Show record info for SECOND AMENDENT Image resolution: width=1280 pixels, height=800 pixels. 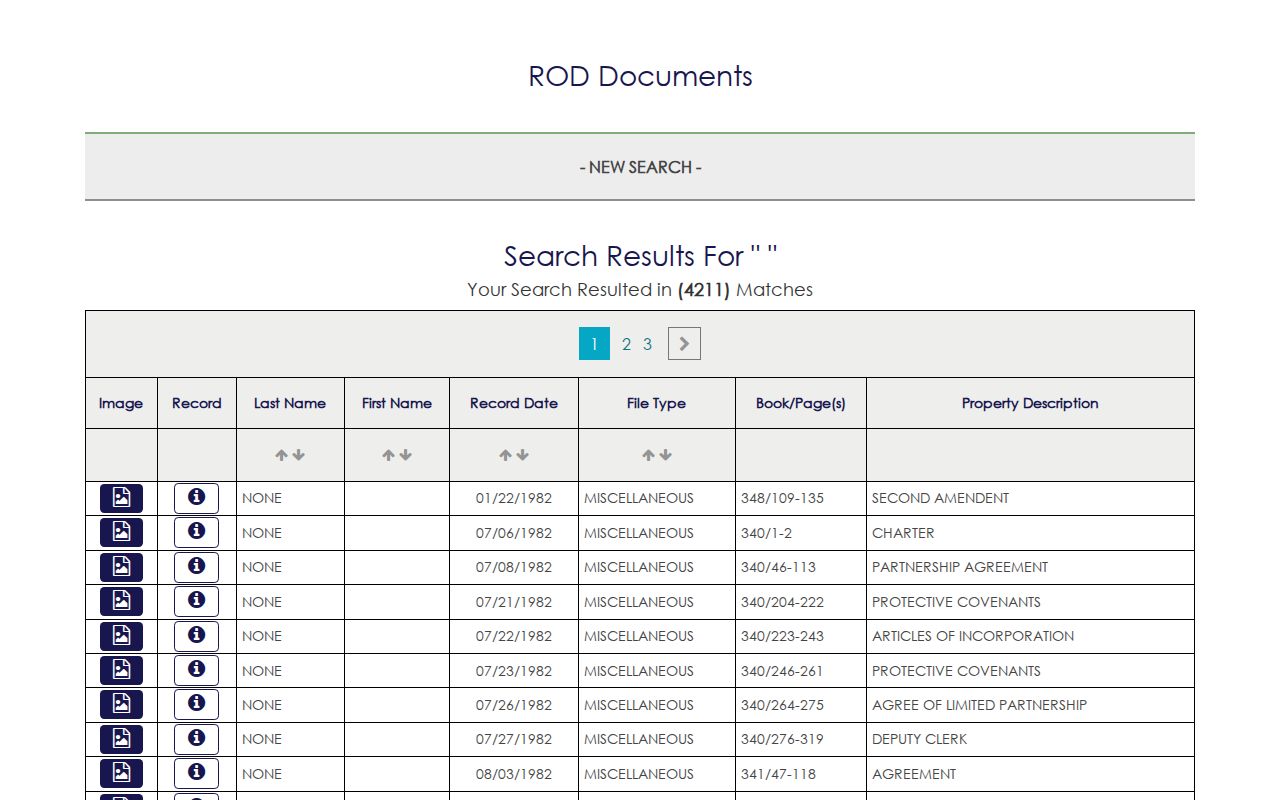pos(196,498)
